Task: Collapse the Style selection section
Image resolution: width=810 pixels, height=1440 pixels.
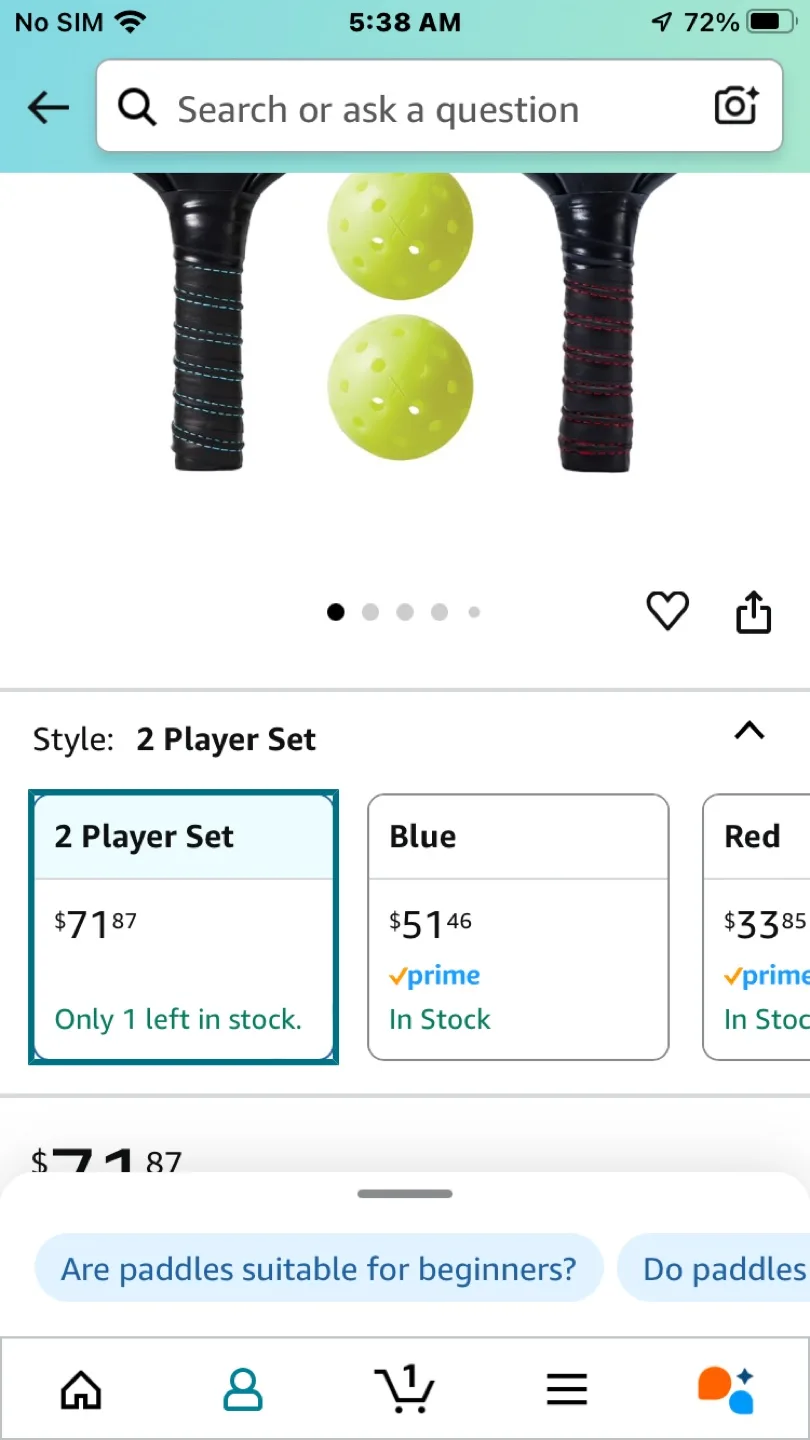Action: 748,731
